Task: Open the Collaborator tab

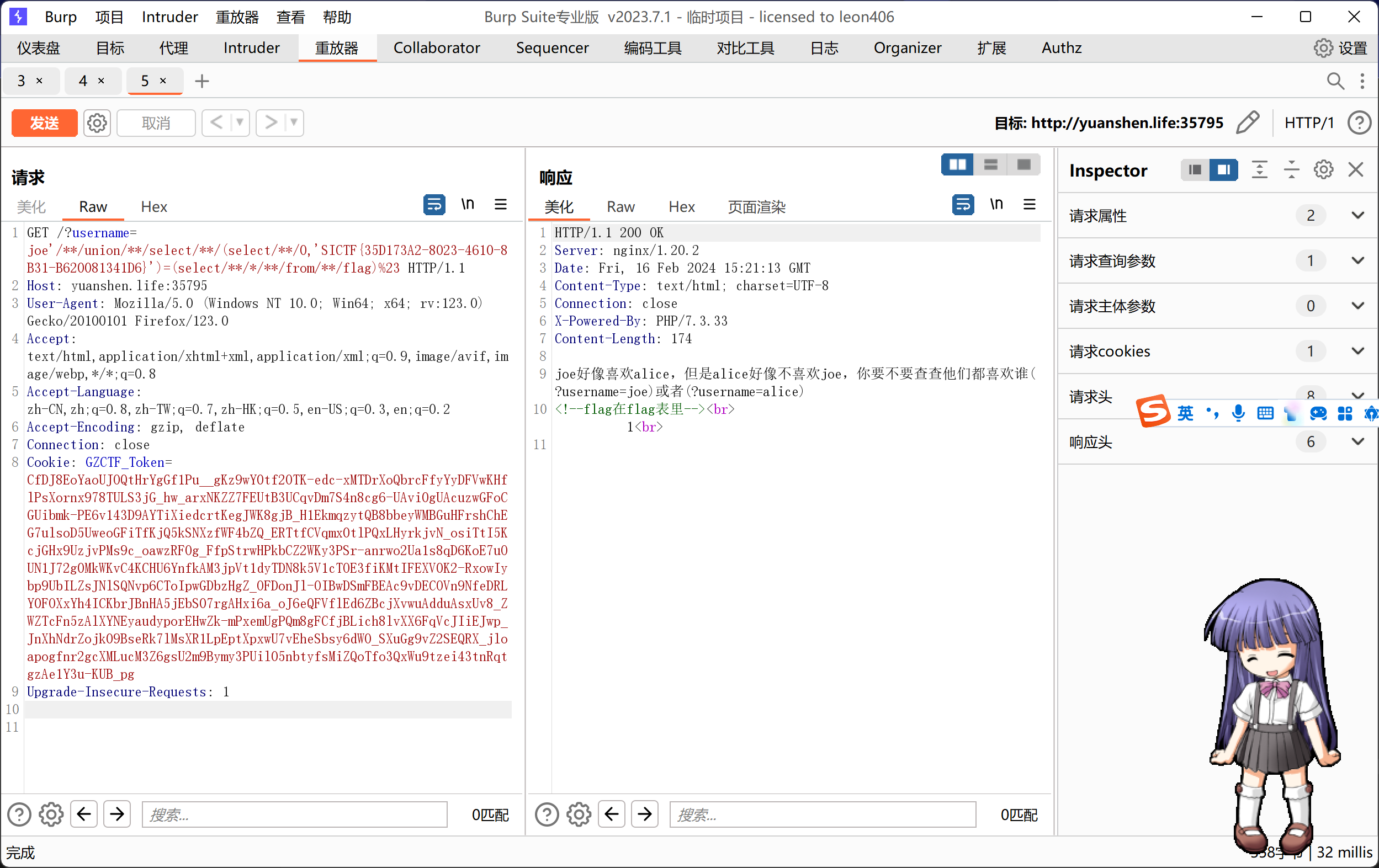Action: (x=436, y=48)
